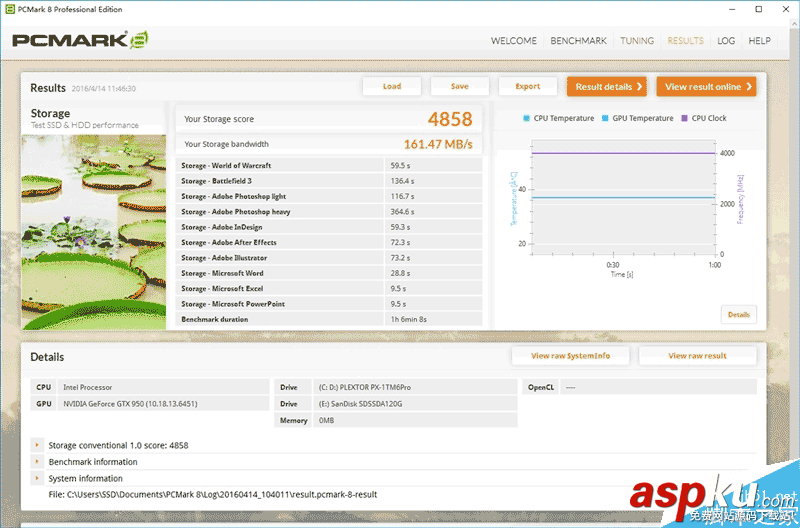Open Result details
The height and width of the screenshot is (528, 800).
[x=607, y=87]
